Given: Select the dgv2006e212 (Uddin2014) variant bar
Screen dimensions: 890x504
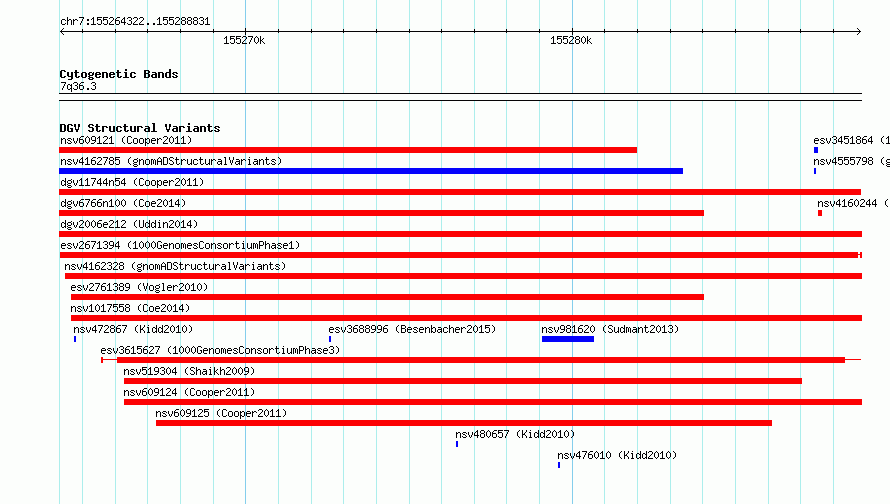Looking at the screenshot, I should [460, 234].
